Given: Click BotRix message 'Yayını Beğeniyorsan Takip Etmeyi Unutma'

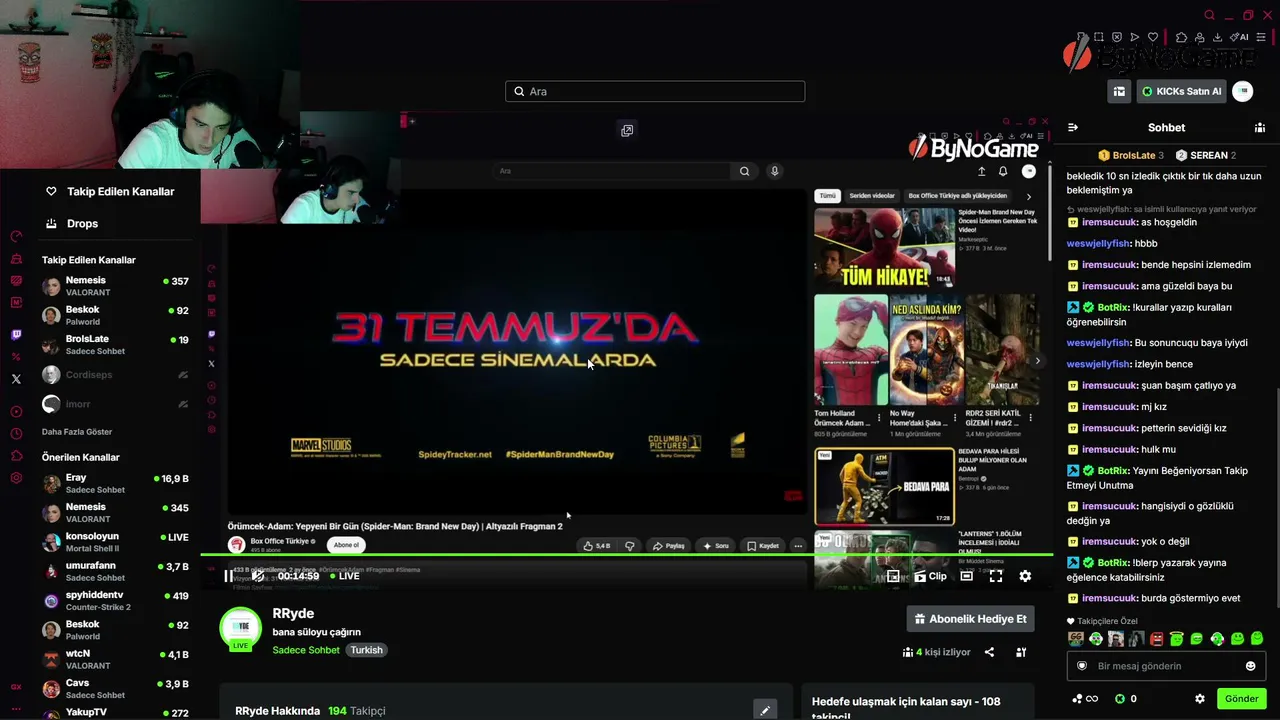Looking at the screenshot, I should click(x=1158, y=478).
